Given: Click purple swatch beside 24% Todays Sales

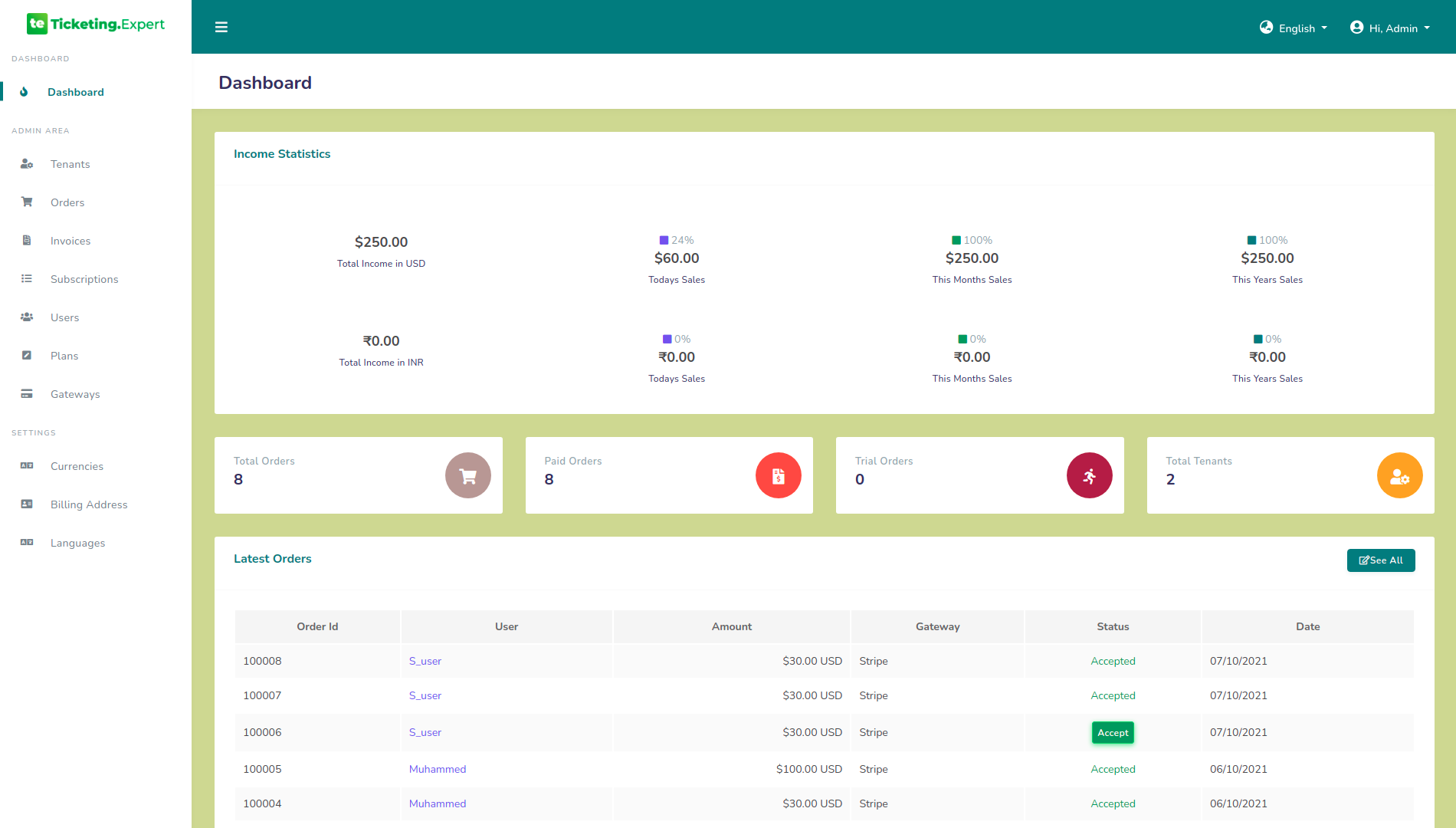Looking at the screenshot, I should click(664, 241).
